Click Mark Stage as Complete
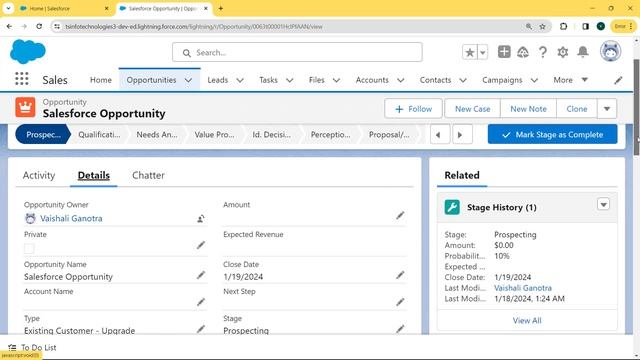This screenshot has height=360, width=640. click(552, 134)
